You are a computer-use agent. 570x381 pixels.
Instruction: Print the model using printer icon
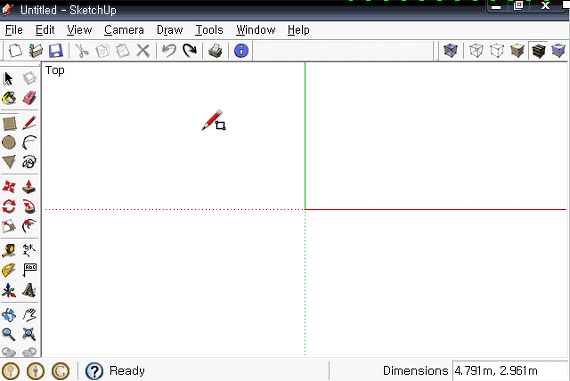(x=215, y=51)
